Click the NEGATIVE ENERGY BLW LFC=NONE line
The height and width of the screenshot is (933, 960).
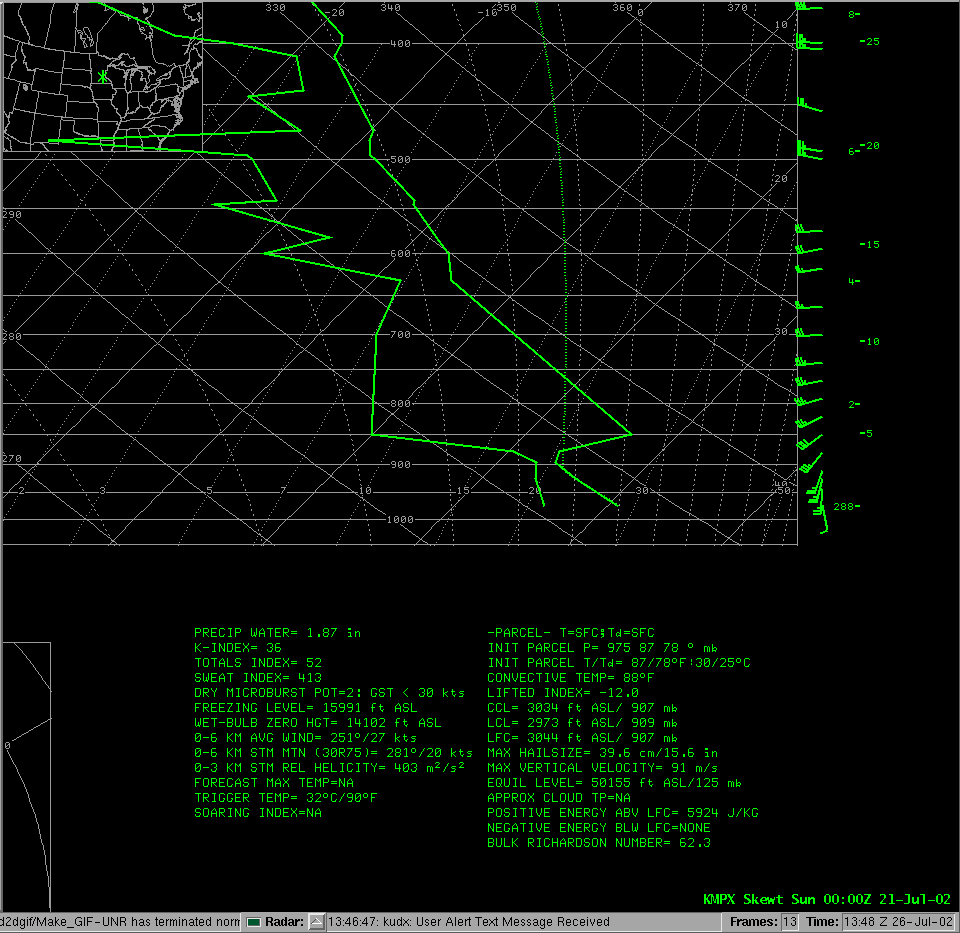point(599,828)
